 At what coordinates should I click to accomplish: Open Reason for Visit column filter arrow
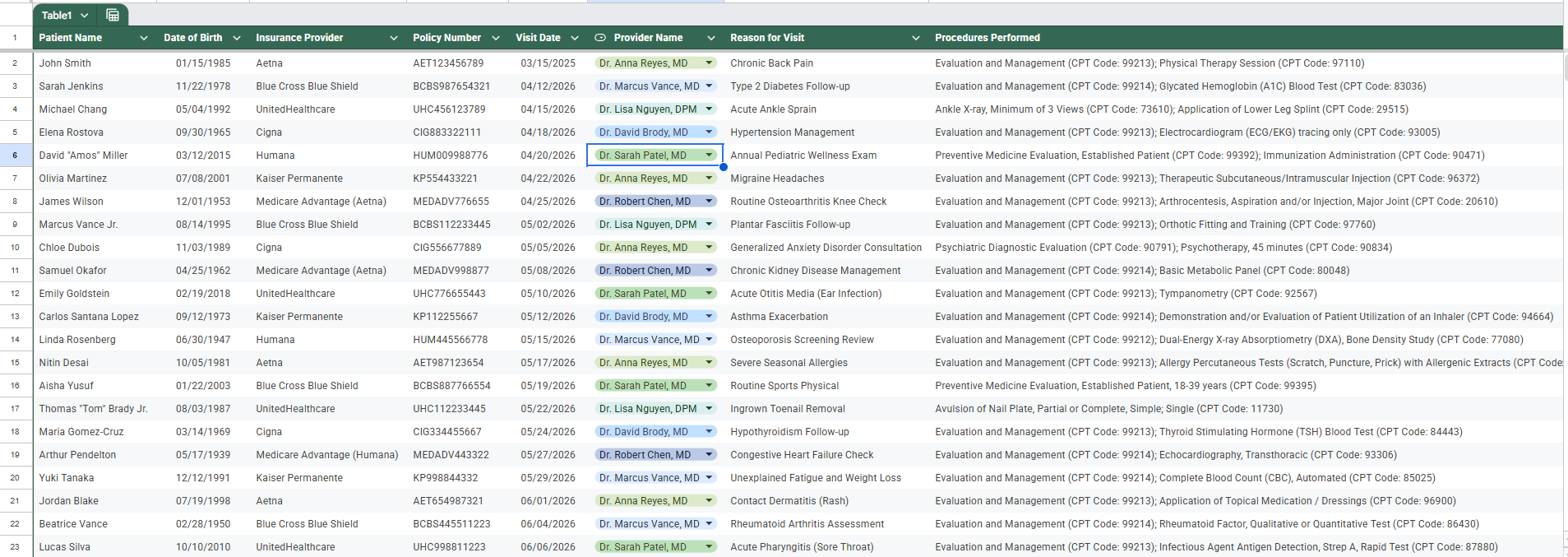[916, 38]
